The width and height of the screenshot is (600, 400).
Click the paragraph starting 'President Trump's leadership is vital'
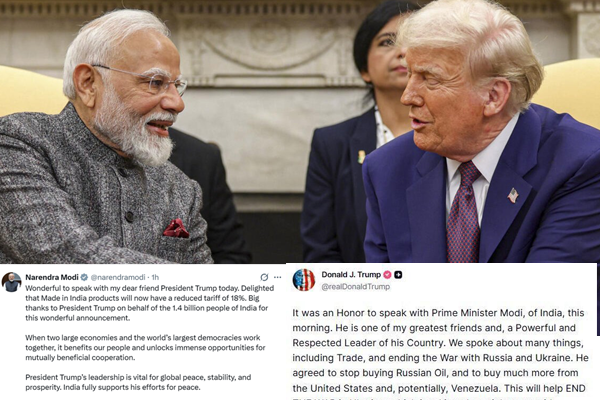(x=138, y=382)
